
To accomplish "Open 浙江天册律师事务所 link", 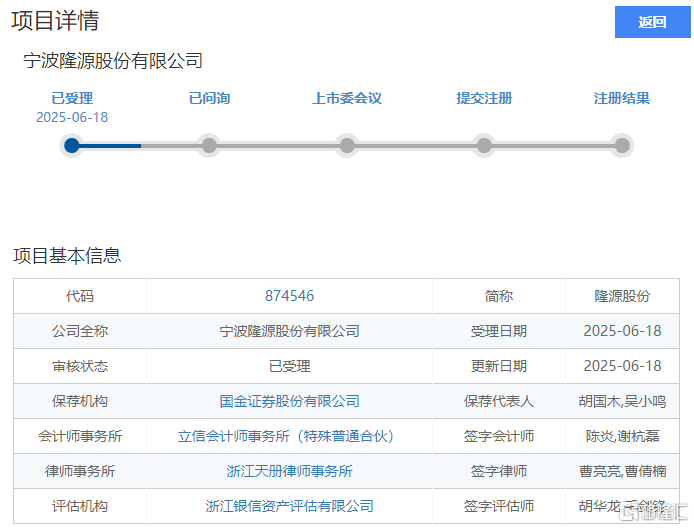I will tap(289, 471).
